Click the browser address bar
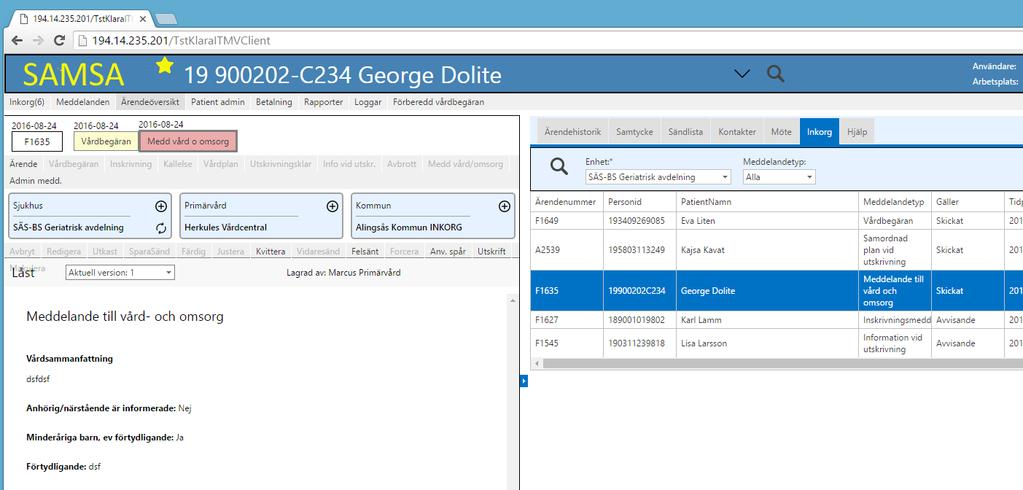Screen dimensions: 1023x490 tap(548, 40)
